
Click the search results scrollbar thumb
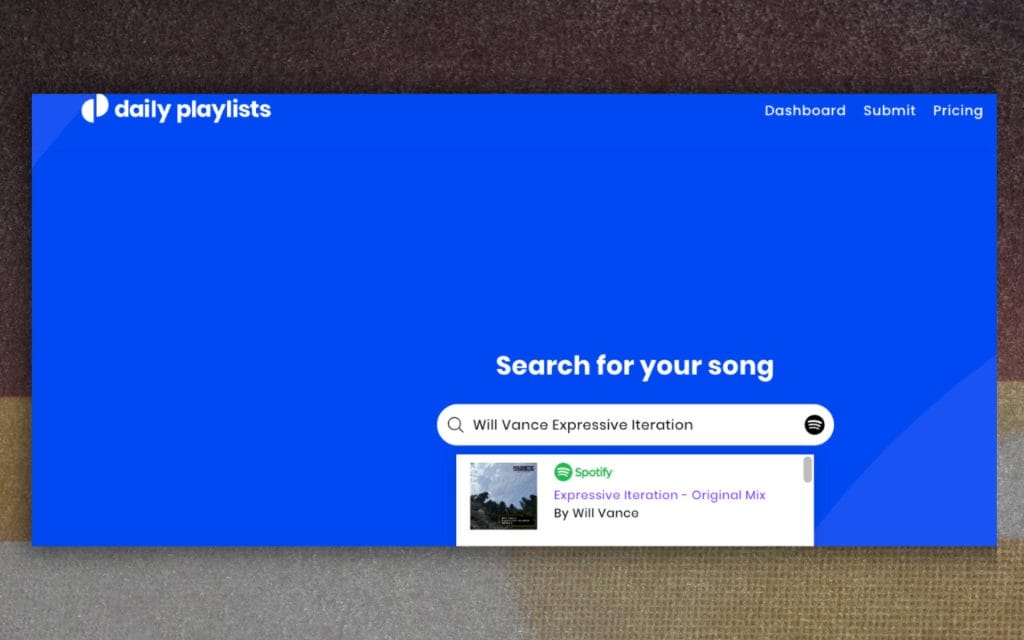pos(807,470)
